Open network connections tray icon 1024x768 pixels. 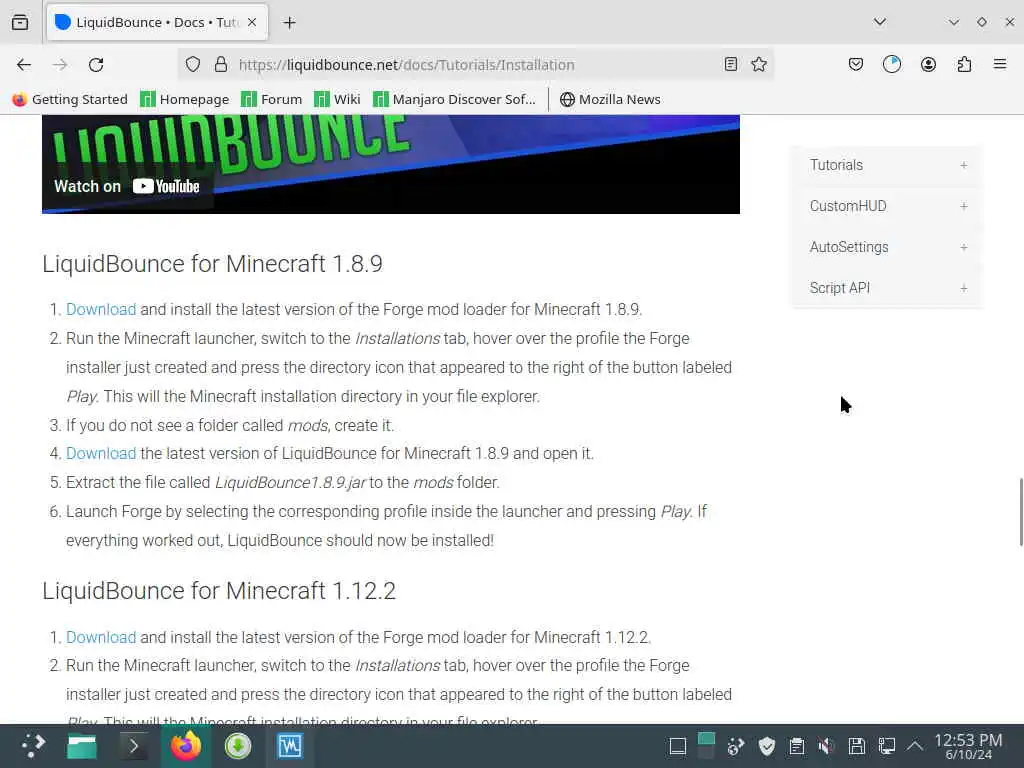(886, 746)
